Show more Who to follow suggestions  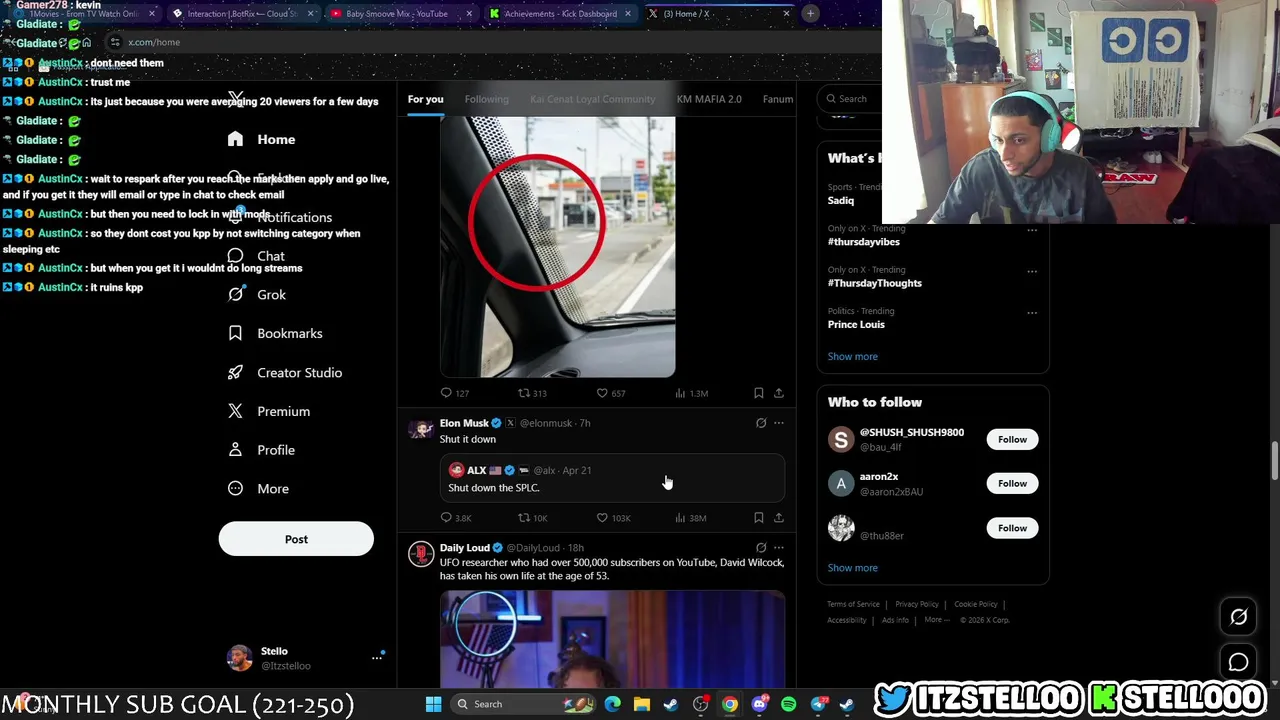[853, 567]
